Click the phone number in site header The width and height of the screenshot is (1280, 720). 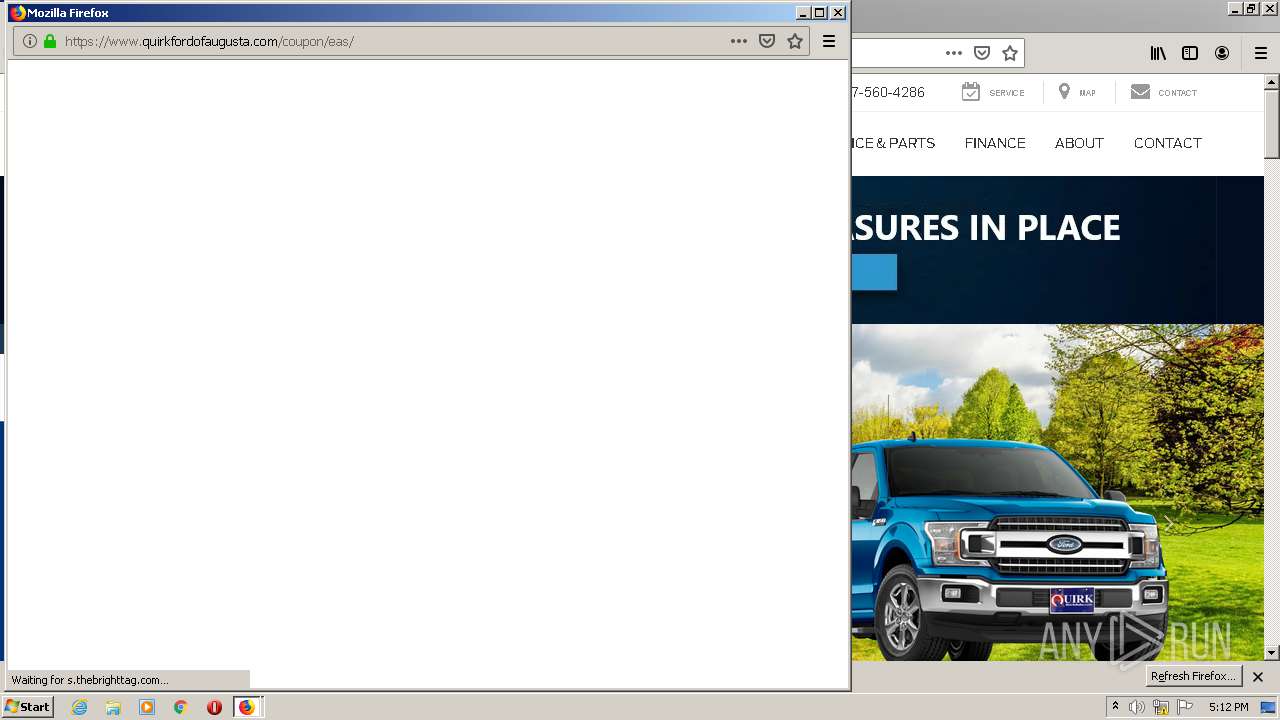point(888,92)
